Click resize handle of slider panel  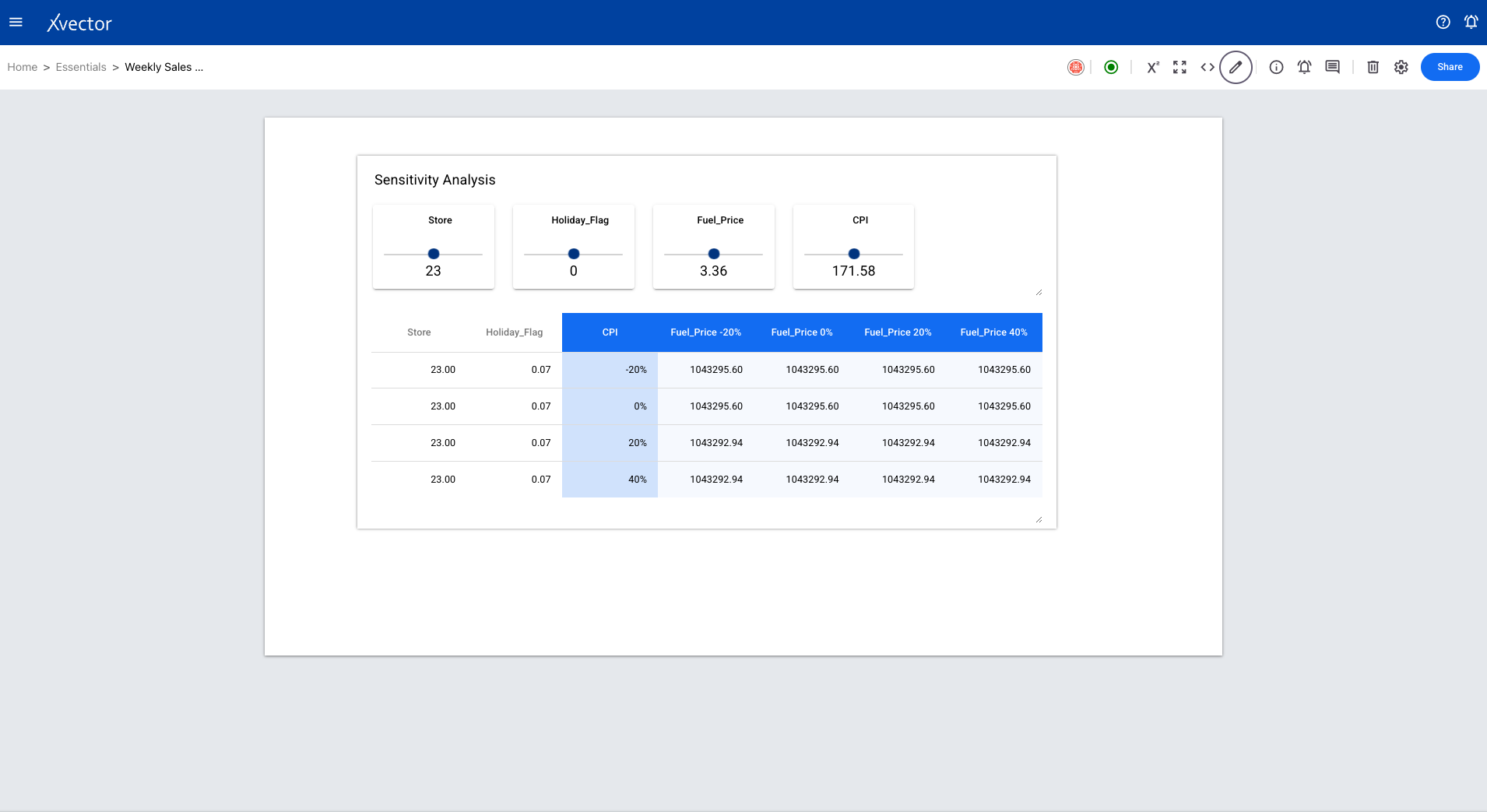(x=1039, y=292)
